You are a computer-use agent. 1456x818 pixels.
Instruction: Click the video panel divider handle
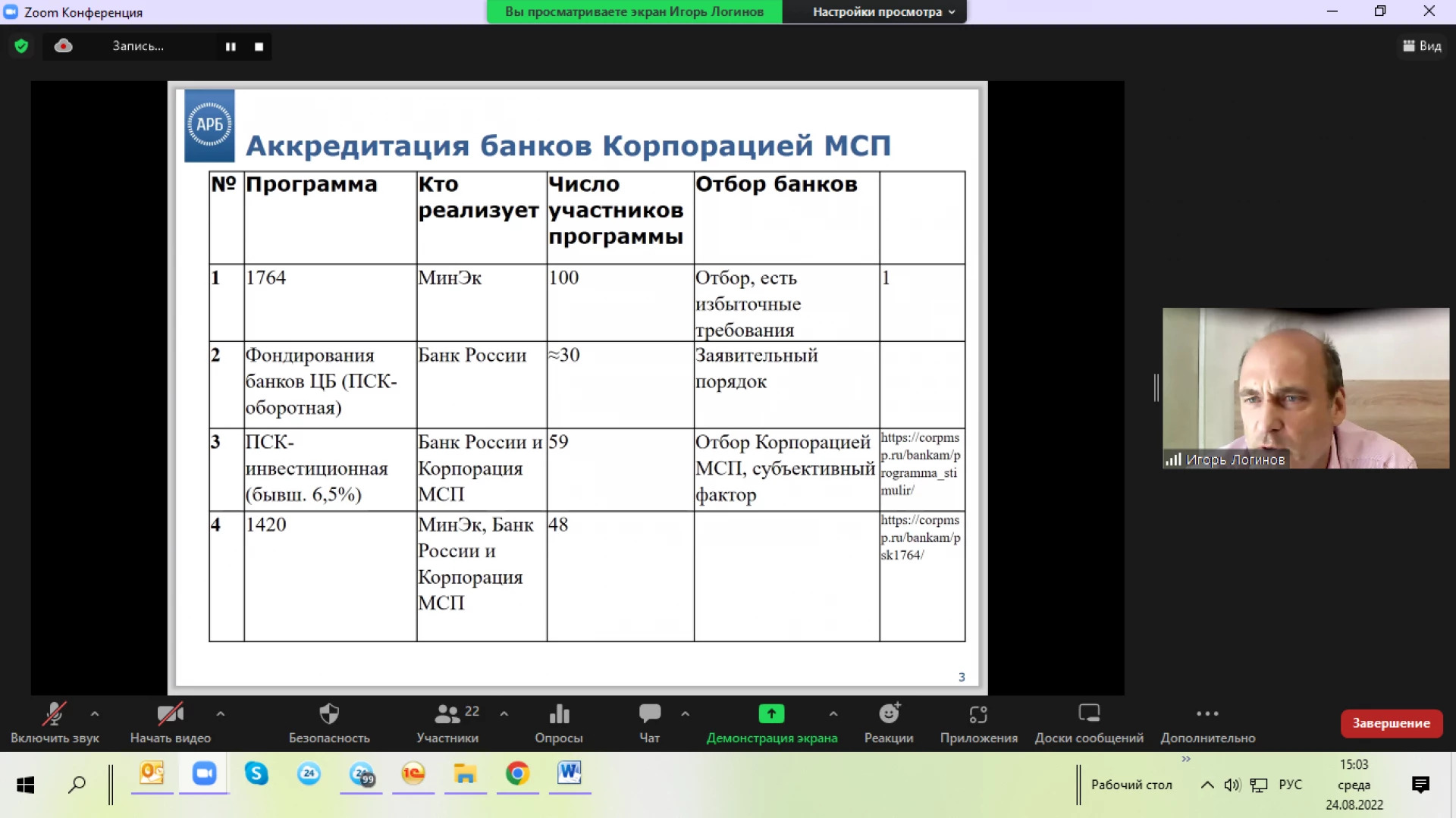point(1156,387)
